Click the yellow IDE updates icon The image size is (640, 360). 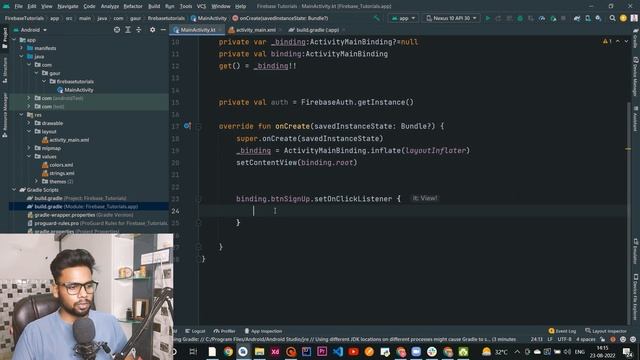tap(623, 18)
